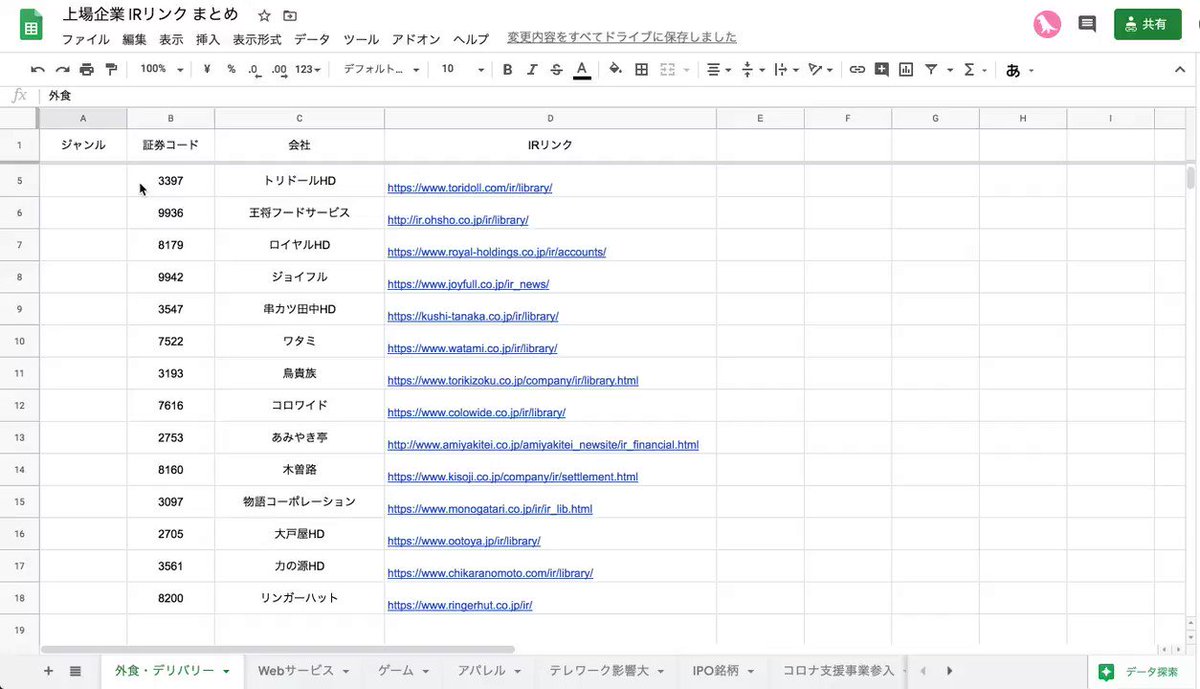Viewport: 1200px width, 689px height.
Task: Insert a comment from toolbar
Action: point(881,70)
